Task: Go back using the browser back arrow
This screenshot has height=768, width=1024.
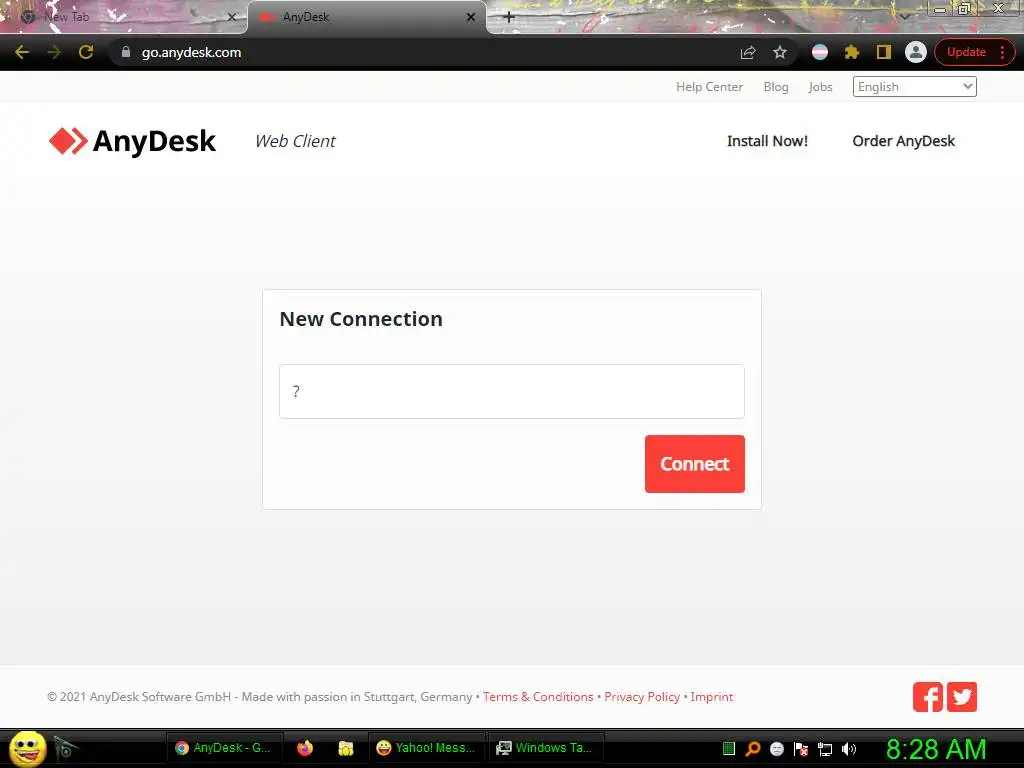Action: pyautogui.click(x=22, y=52)
